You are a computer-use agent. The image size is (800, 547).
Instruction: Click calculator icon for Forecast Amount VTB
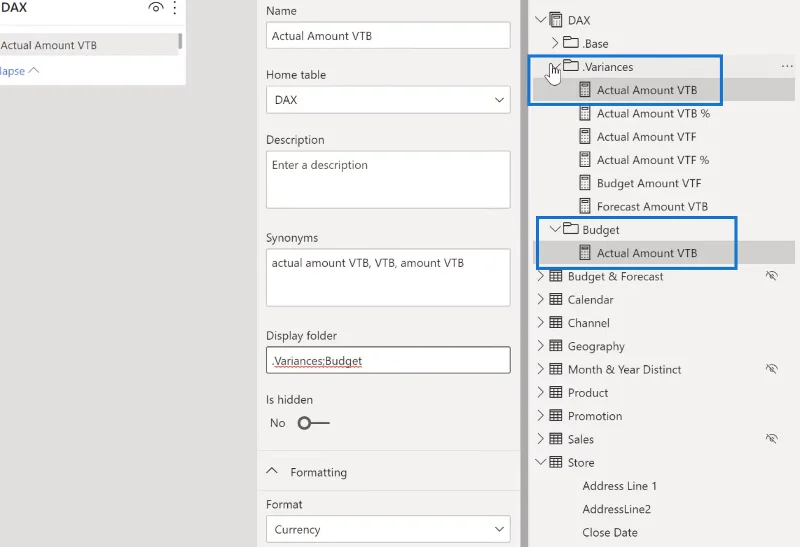[x=585, y=206]
